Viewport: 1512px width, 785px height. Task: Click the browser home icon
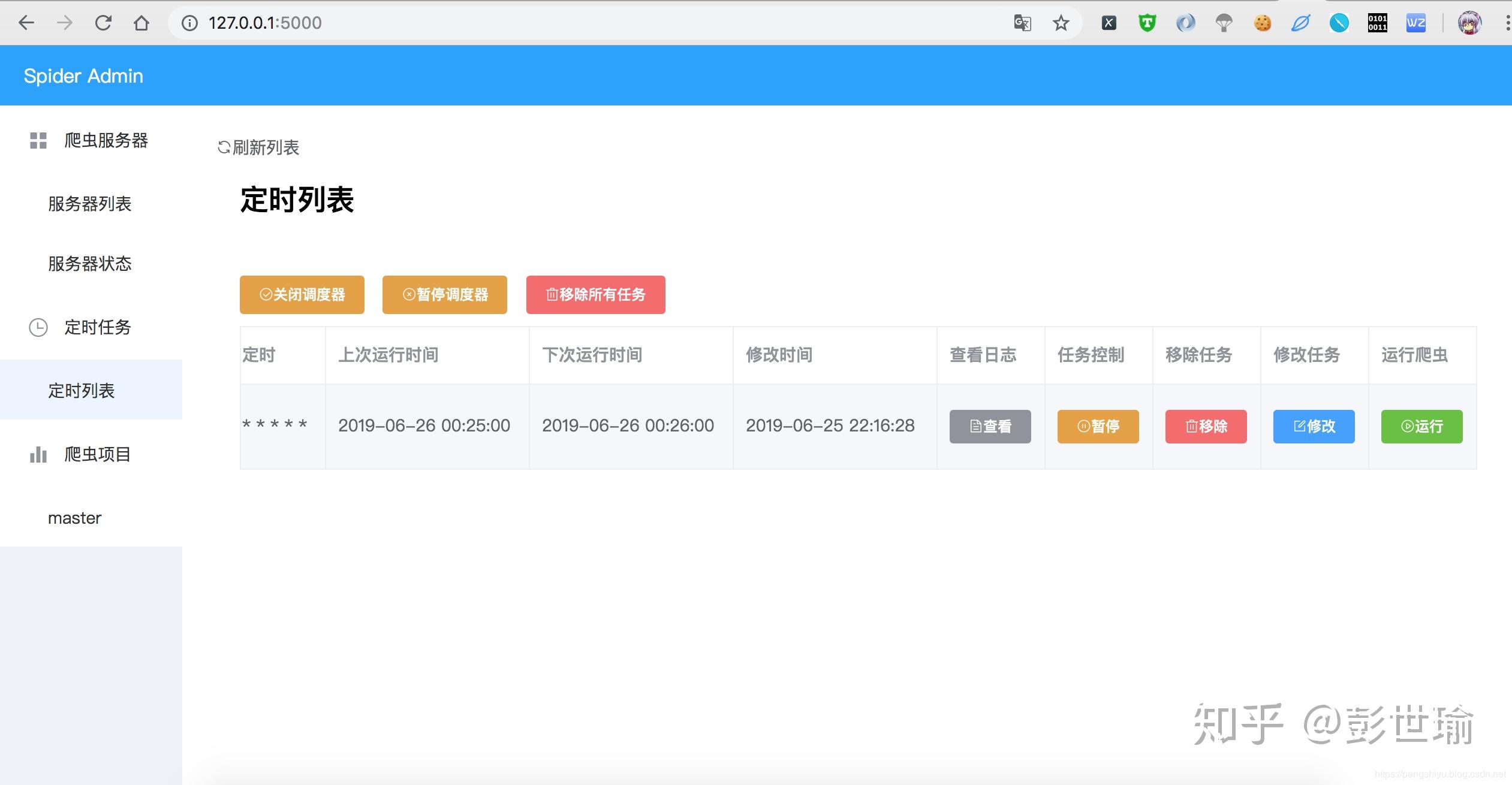(141, 23)
